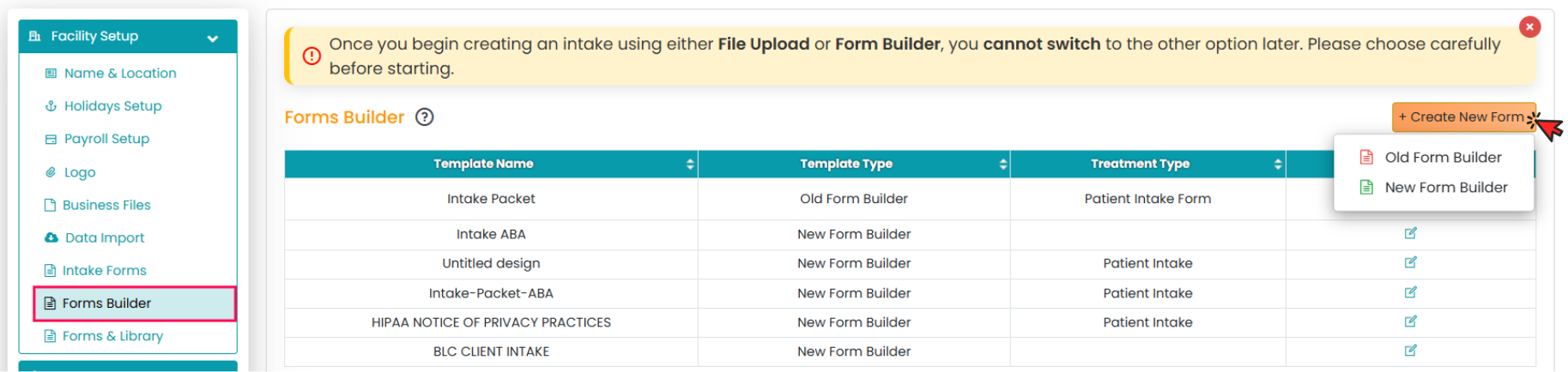
Task: Dismiss the yellow warning banner
Action: 1529,27
